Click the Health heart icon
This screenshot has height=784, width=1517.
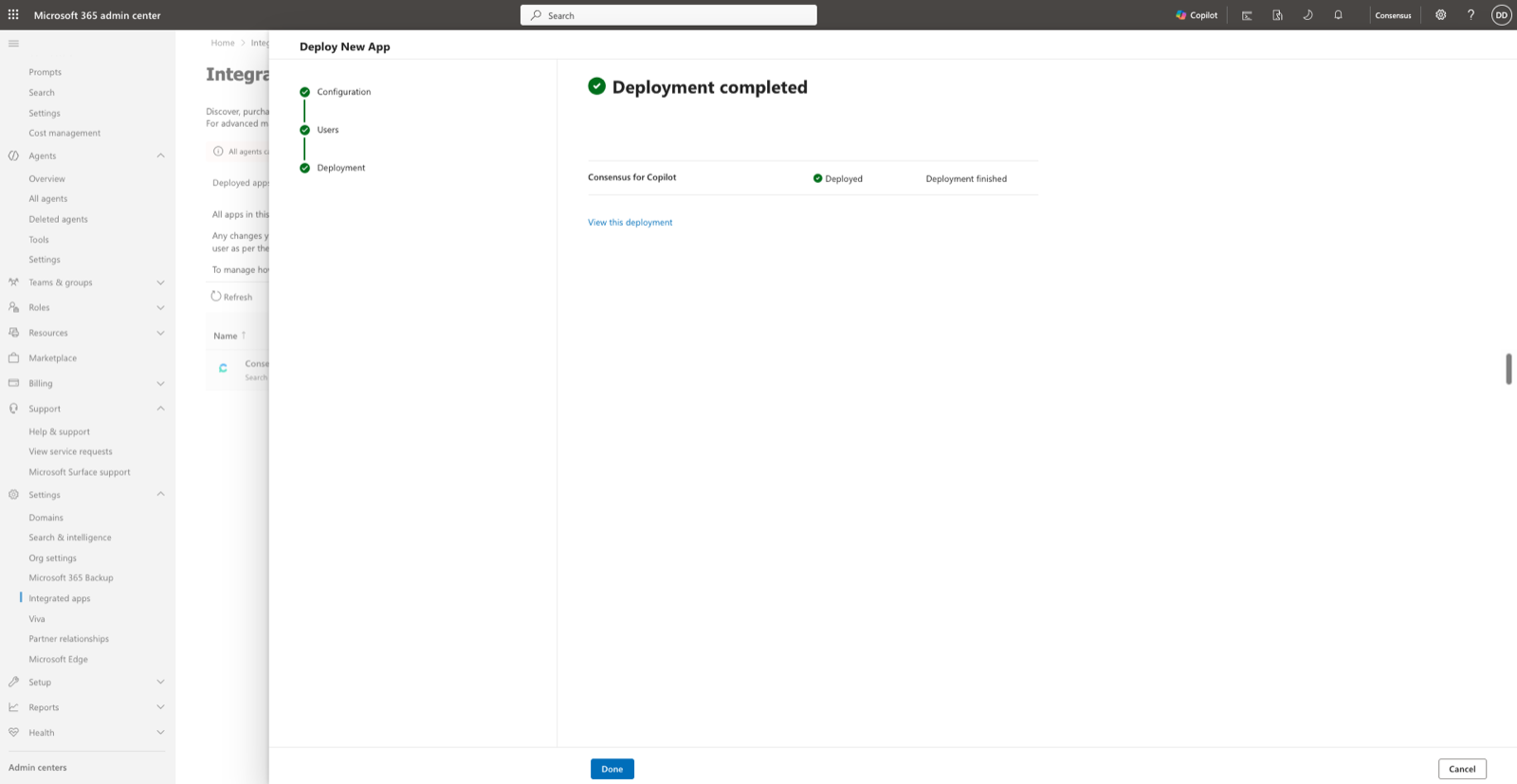coord(13,733)
